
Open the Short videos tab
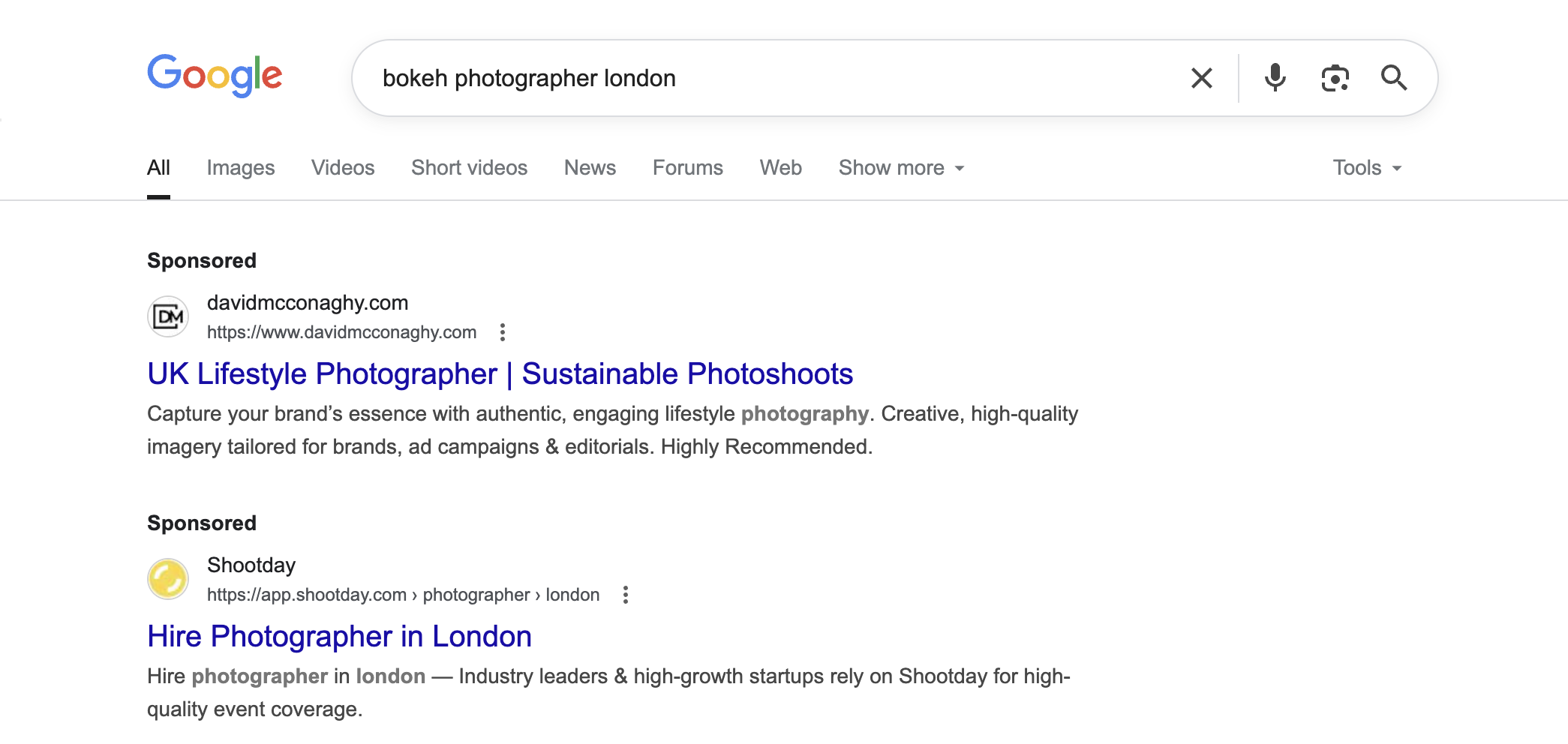tap(470, 167)
